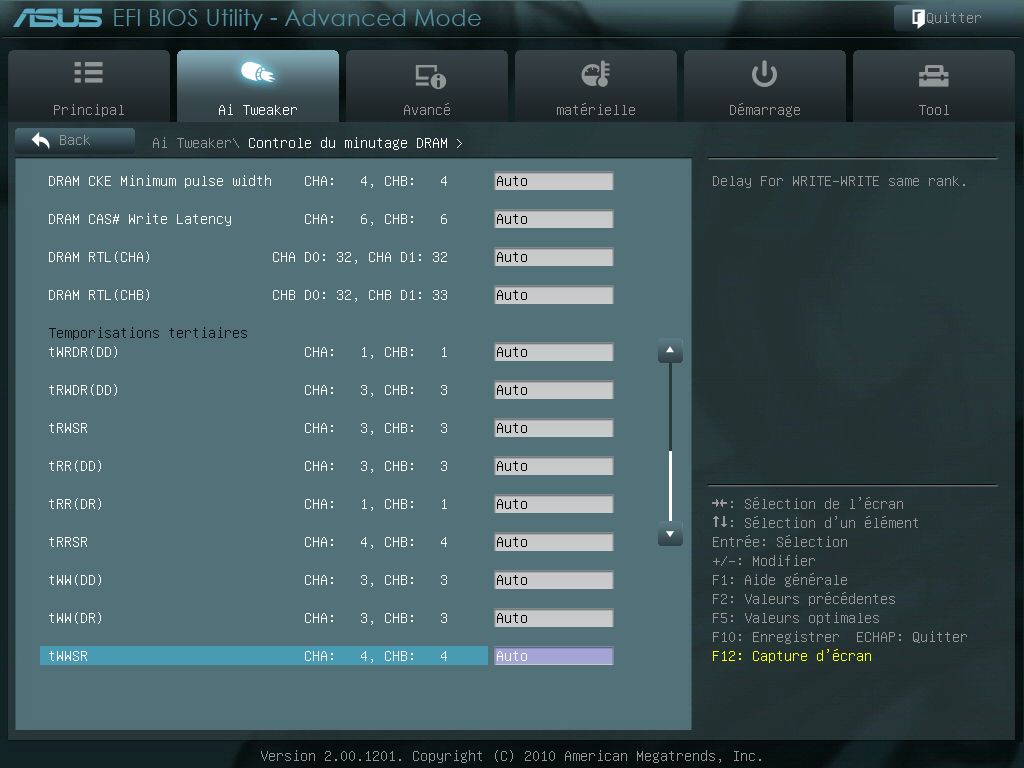The image size is (1024, 768).
Task: Click the Avancé monitor info icon
Action: (x=429, y=75)
